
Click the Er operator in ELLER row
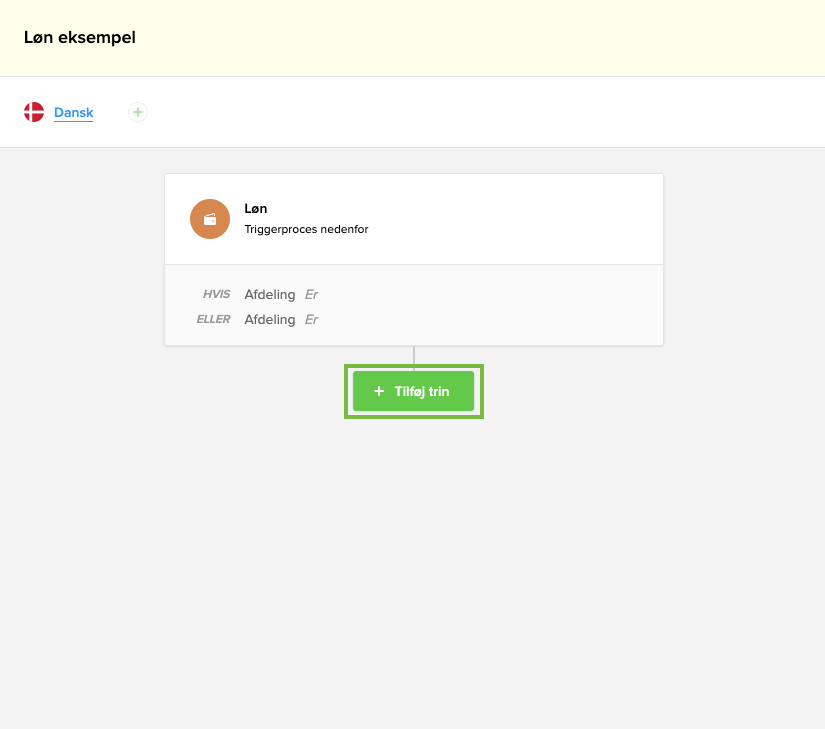tap(311, 320)
